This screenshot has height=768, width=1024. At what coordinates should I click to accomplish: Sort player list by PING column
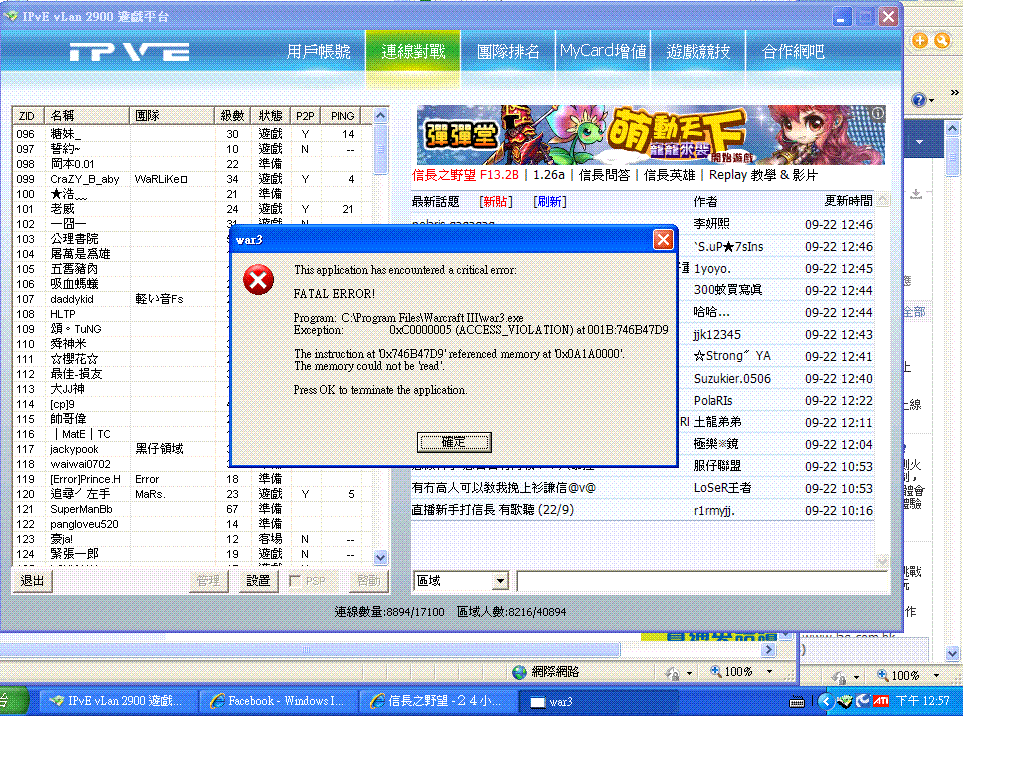343,116
